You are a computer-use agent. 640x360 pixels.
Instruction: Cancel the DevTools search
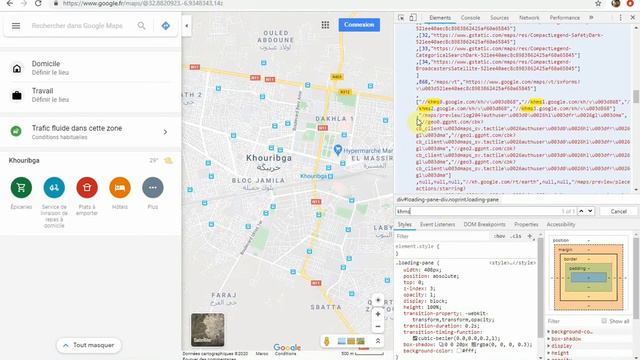(618, 211)
